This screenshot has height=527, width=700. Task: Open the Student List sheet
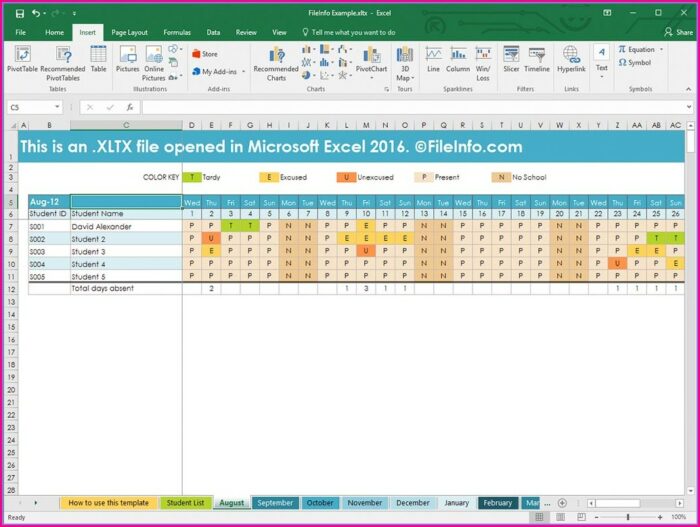185,503
